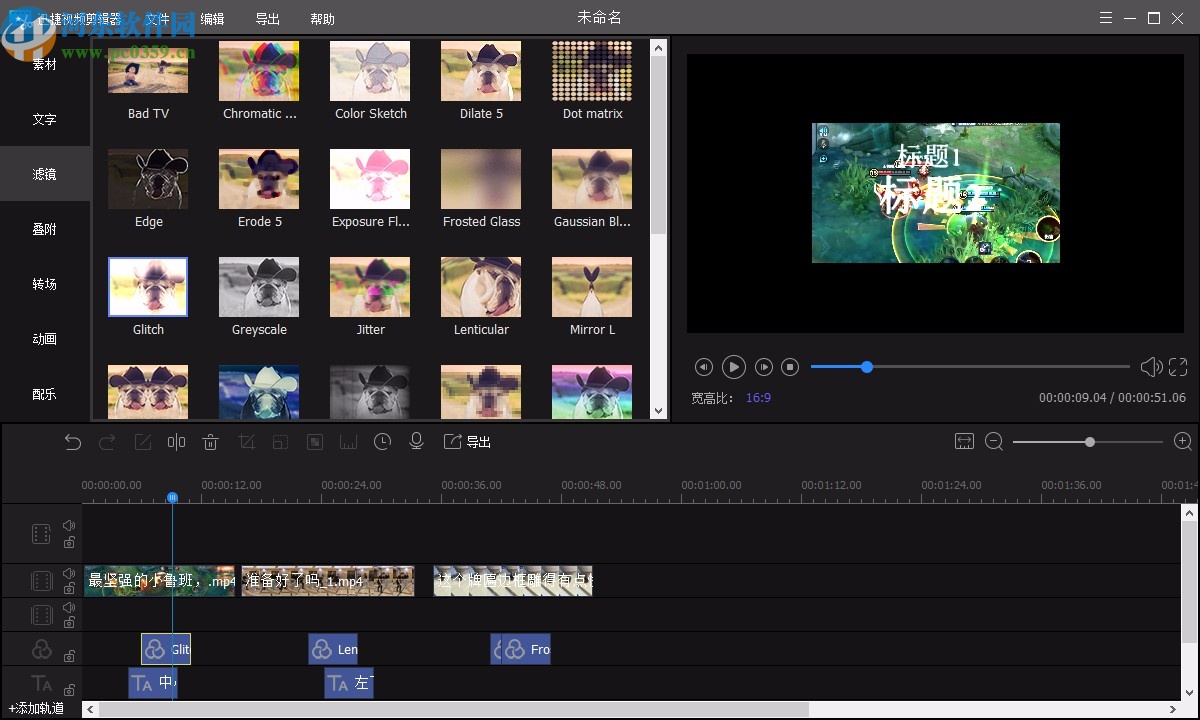Toggle lock on the text track

pos(69,690)
